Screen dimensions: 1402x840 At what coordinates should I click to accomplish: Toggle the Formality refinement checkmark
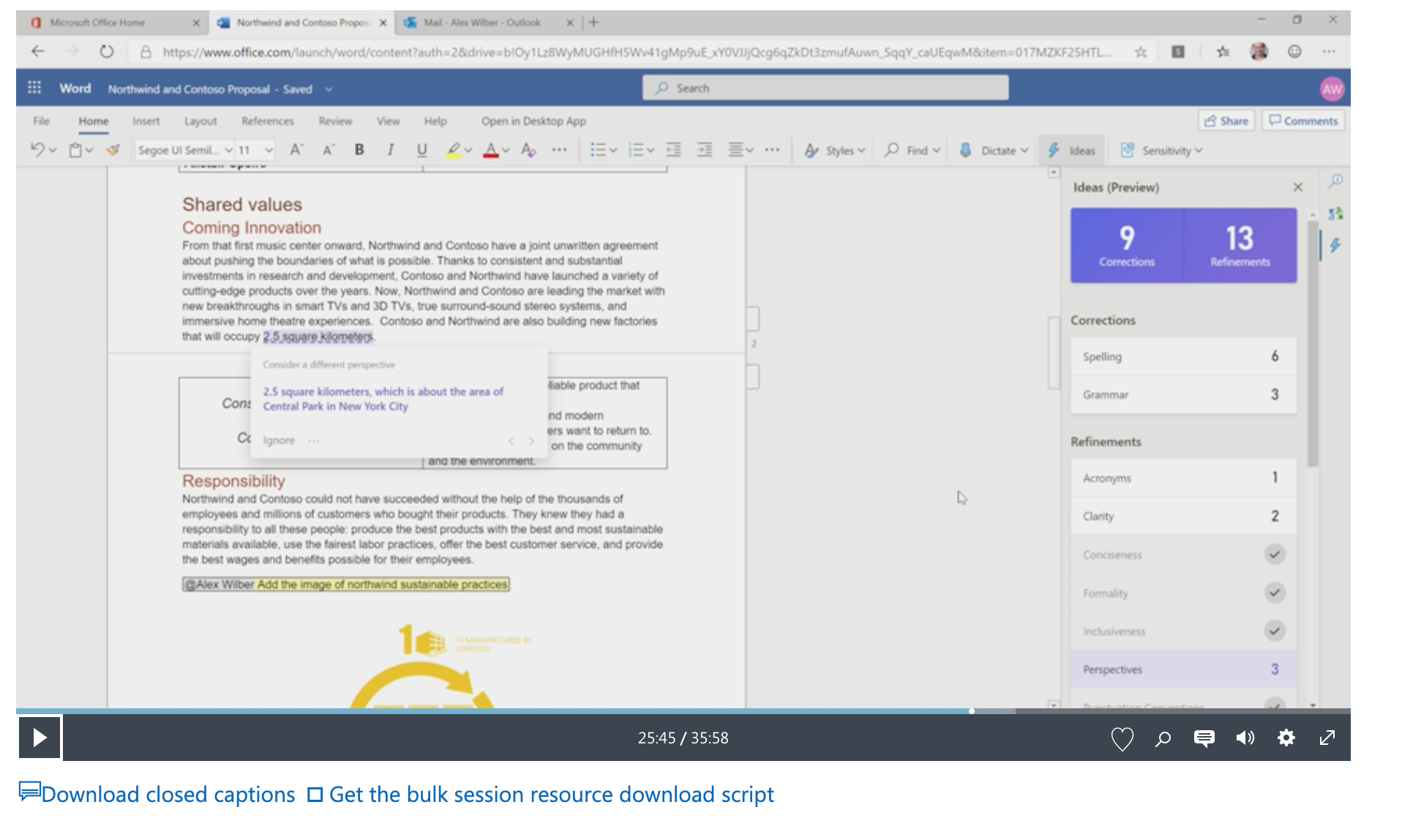(x=1274, y=592)
